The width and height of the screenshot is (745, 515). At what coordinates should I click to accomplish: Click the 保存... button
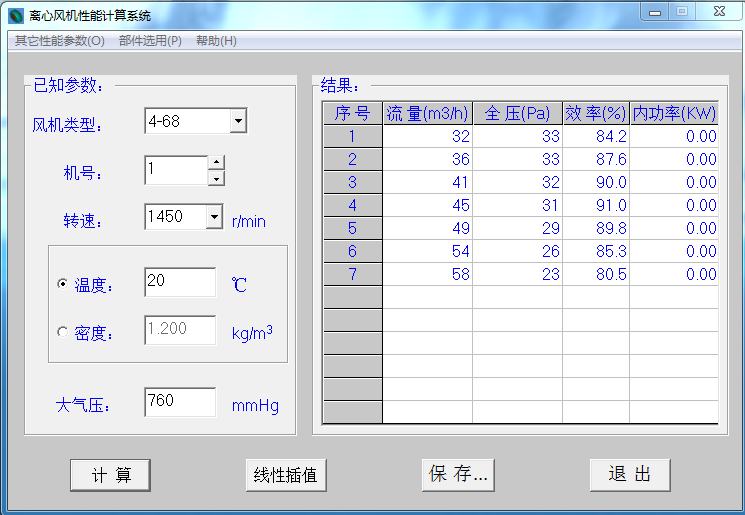click(x=458, y=475)
